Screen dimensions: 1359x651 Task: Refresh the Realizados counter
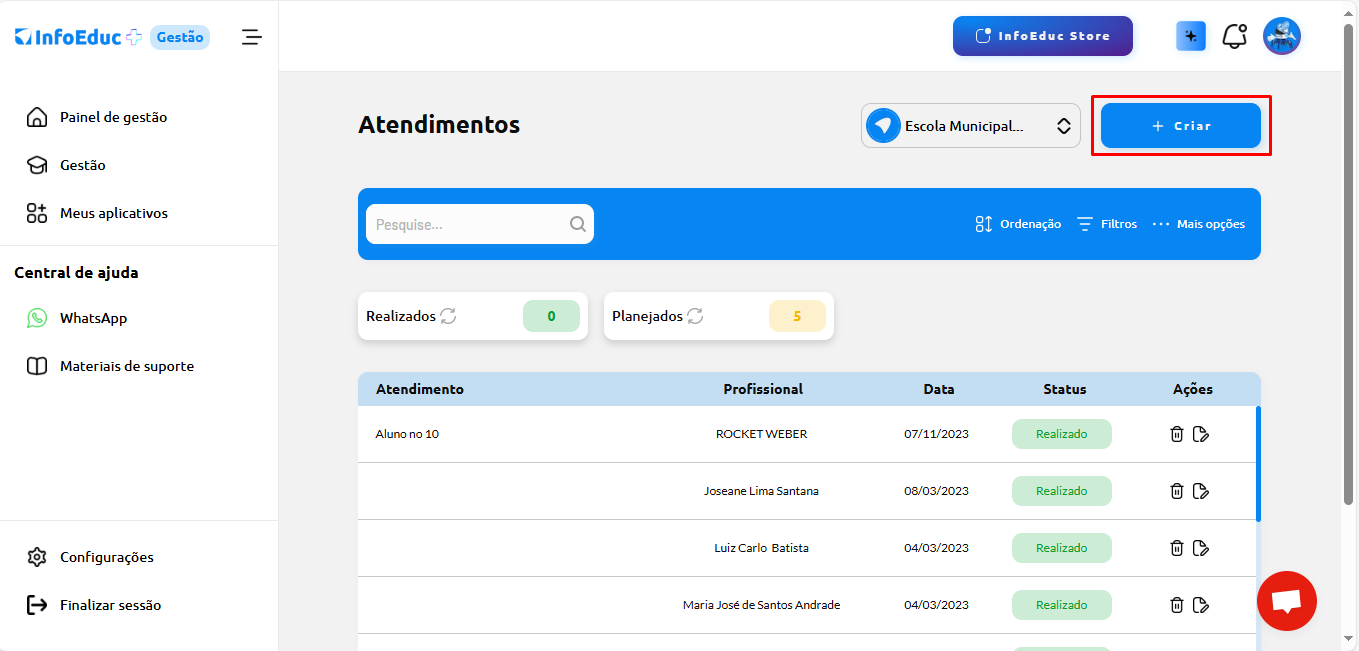point(448,316)
